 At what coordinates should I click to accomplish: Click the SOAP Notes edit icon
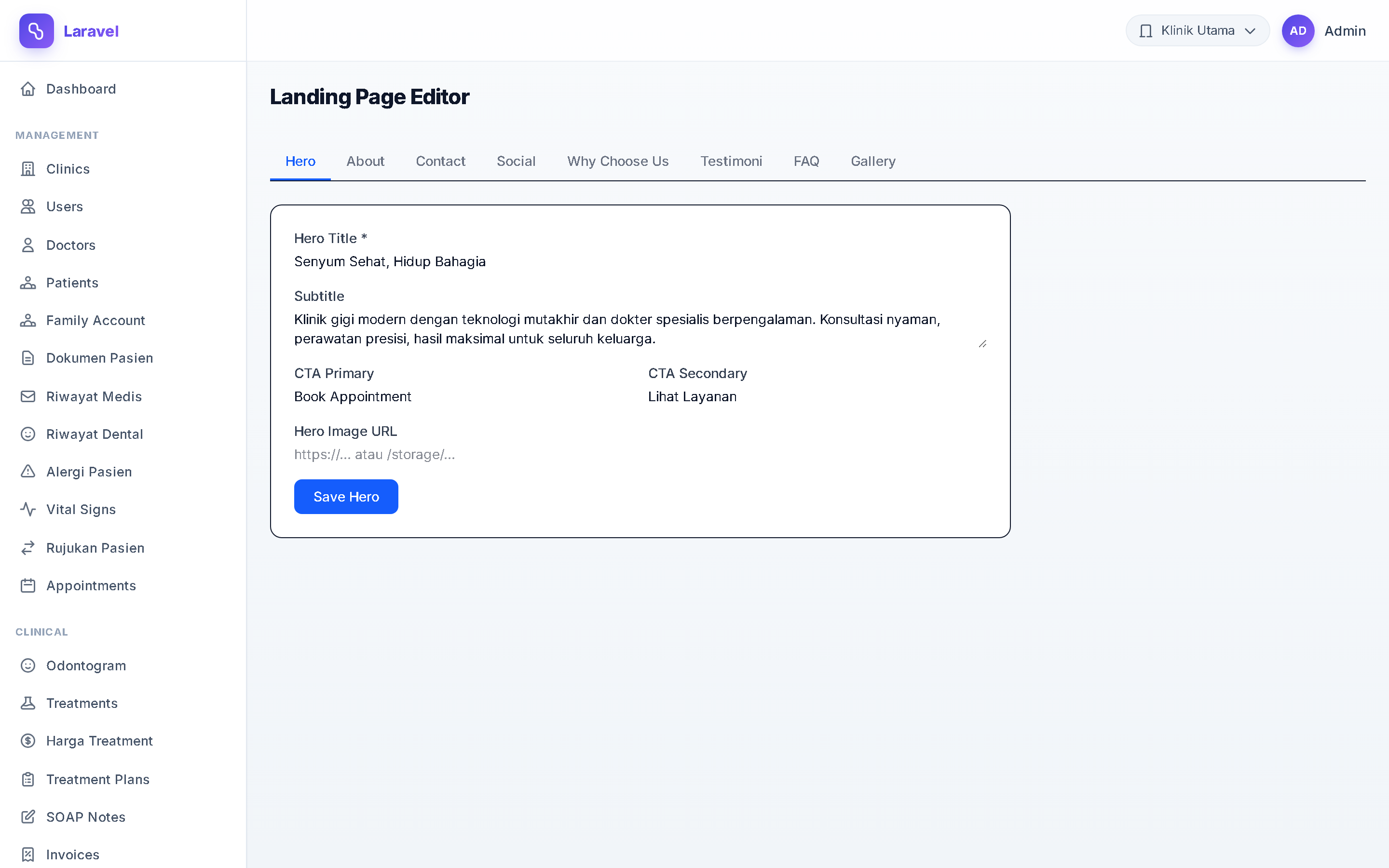[28, 817]
